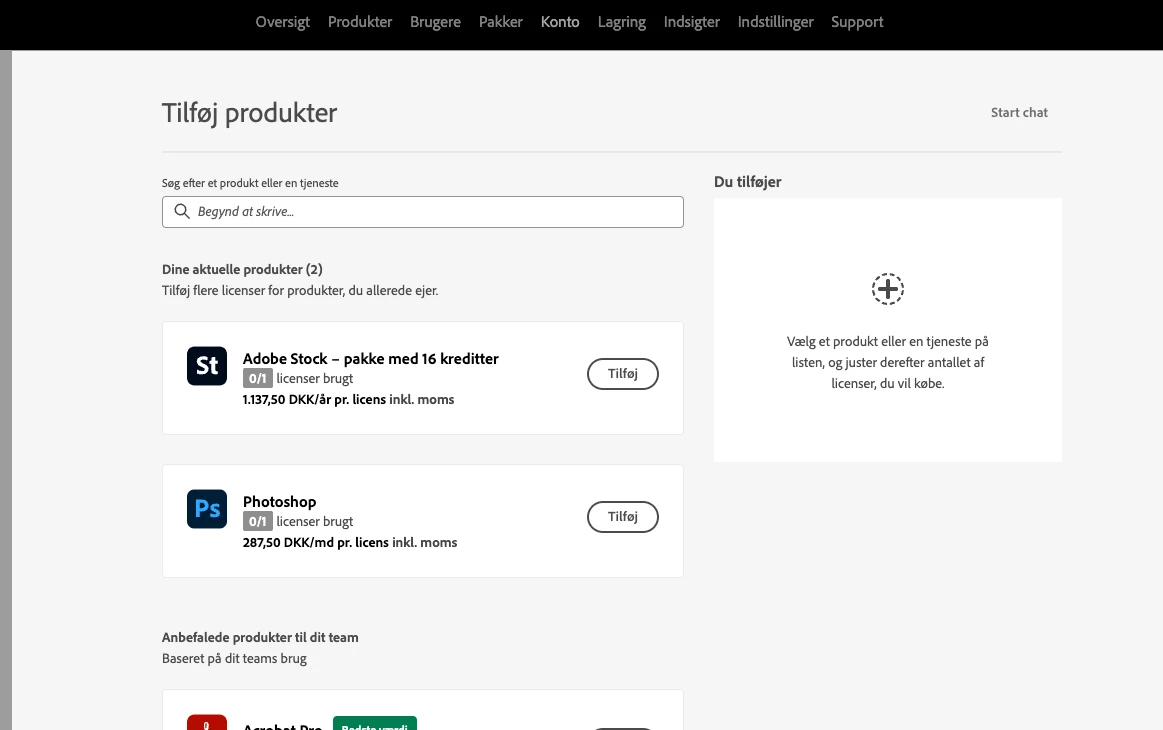This screenshot has height=730, width=1163.
Task: Open the Oversigt menu item
Action: tap(283, 22)
